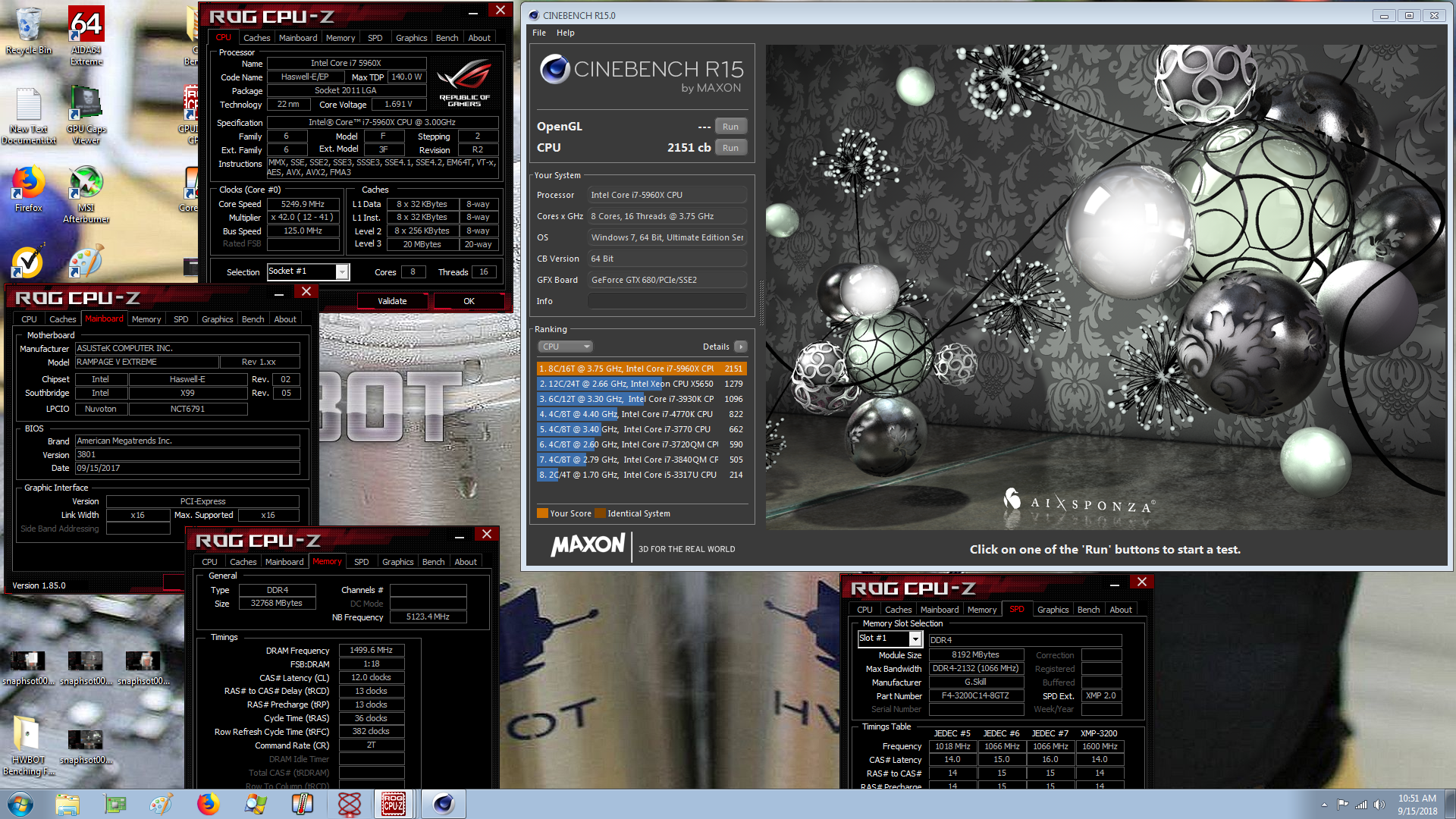1456x819 pixels.
Task: Open the volume speaker tray icon
Action: point(1379,805)
